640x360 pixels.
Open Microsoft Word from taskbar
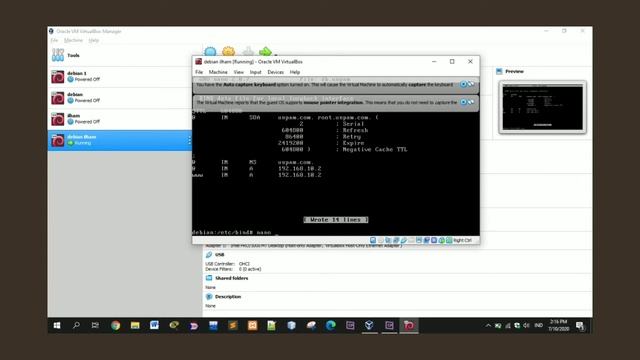coord(154,325)
